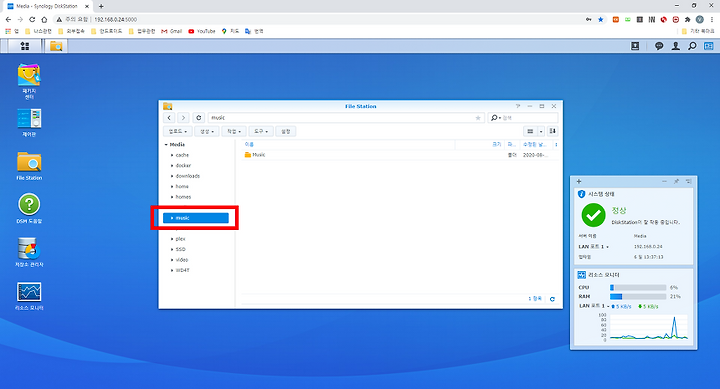
Task: Open view mode dropdown arrow
Action: pyautogui.click(x=541, y=131)
